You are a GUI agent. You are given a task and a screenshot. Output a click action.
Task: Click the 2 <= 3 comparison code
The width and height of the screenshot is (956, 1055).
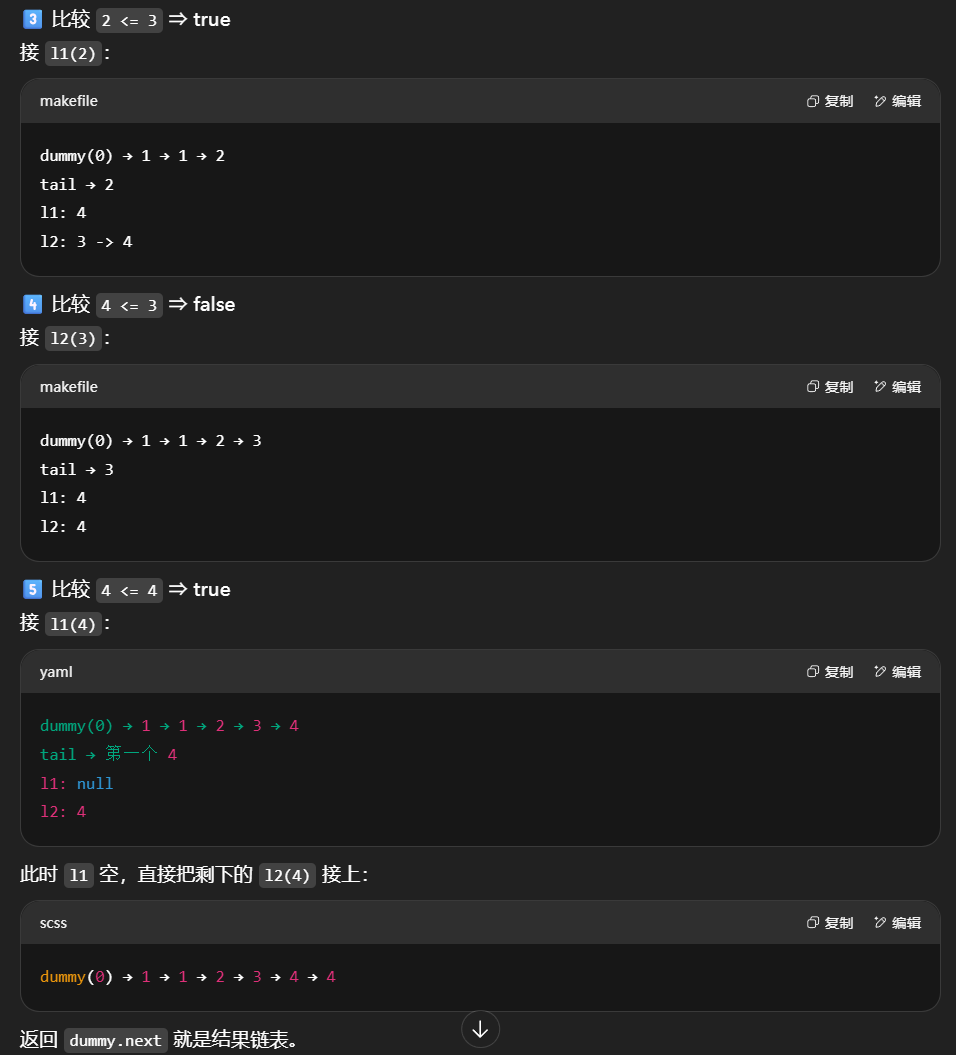(x=130, y=21)
